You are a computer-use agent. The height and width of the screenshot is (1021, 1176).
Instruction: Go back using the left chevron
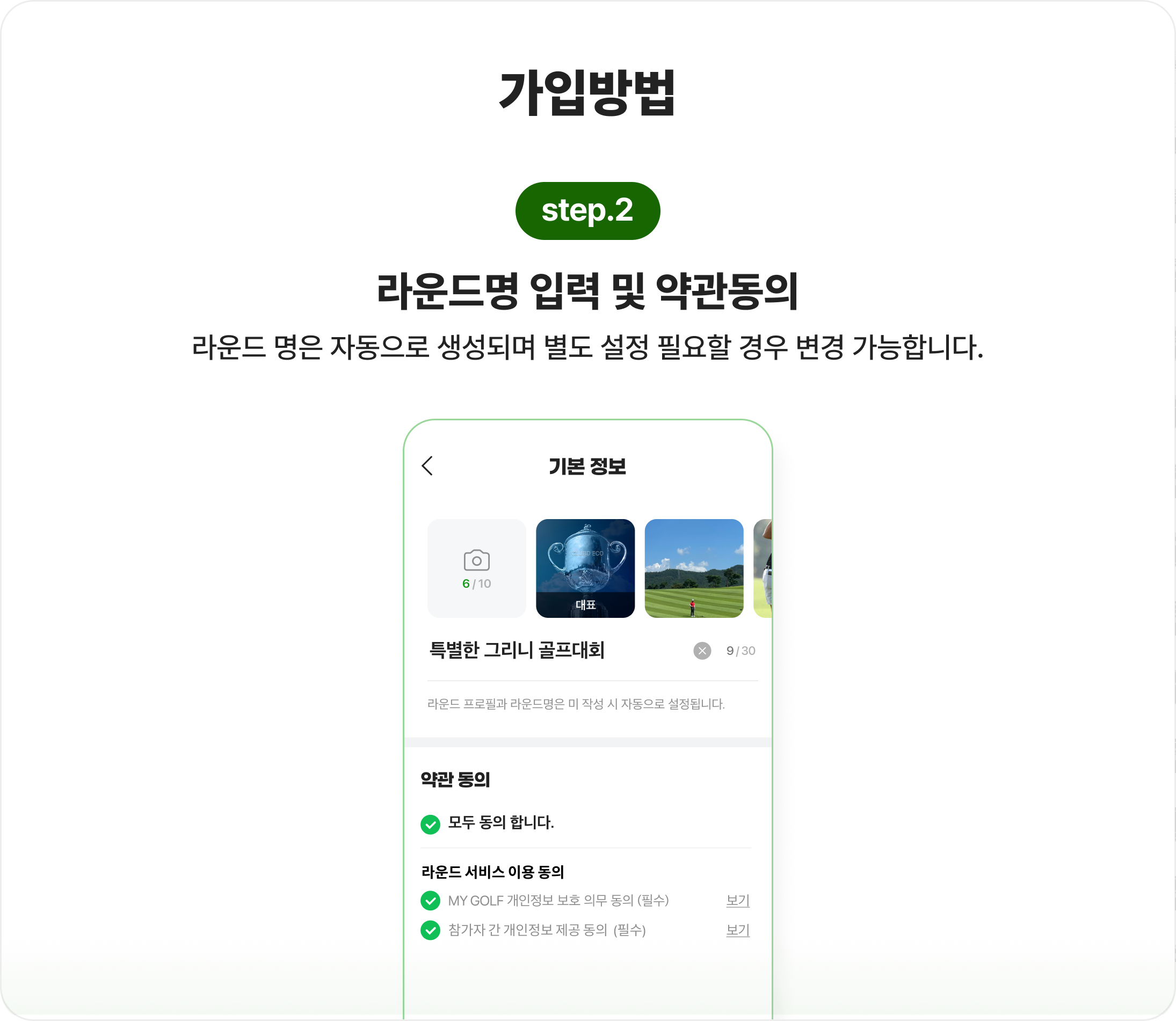pos(427,465)
